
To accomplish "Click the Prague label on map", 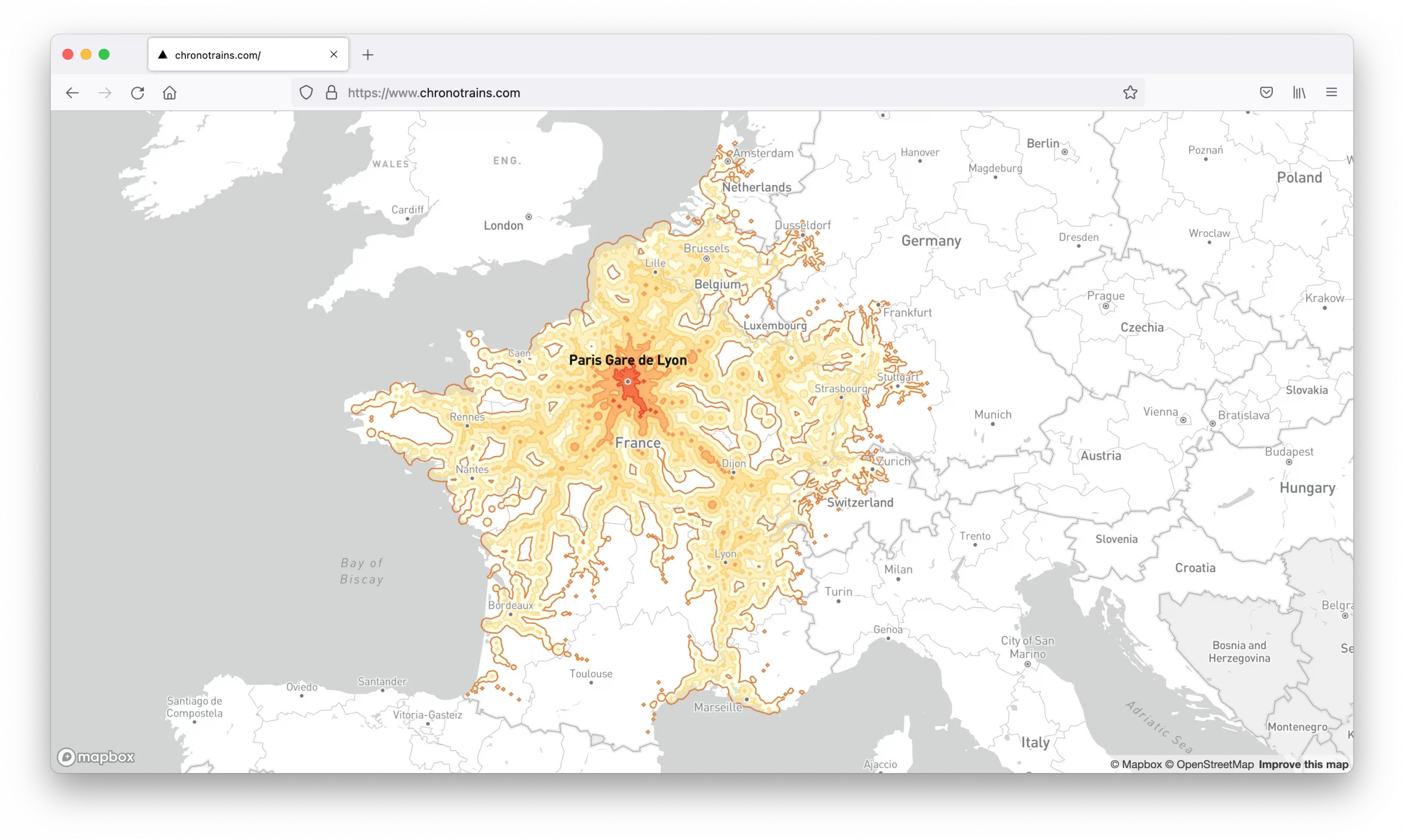I will pyautogui.click(x=1106, y=296).
